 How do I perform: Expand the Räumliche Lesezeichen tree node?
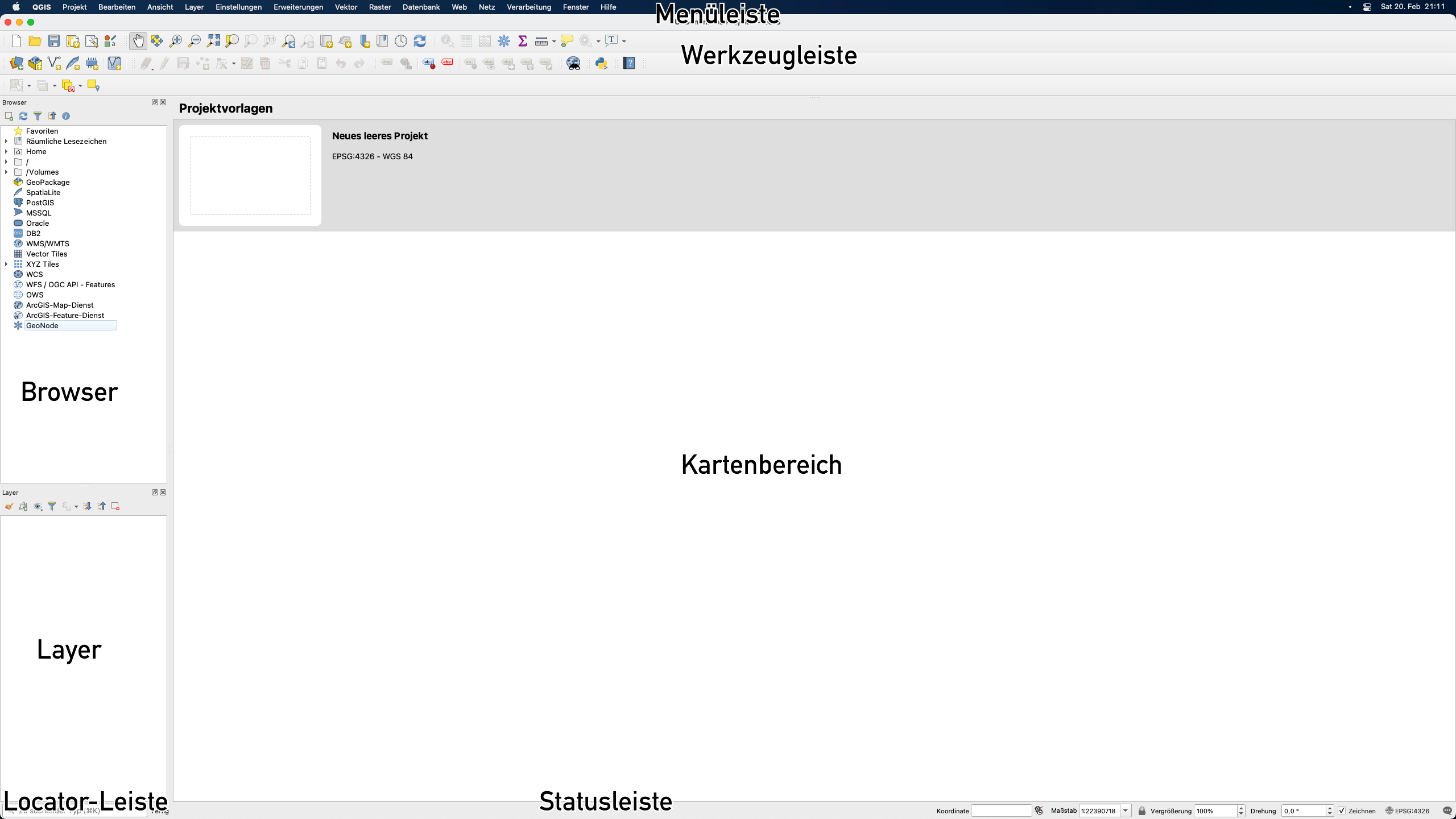pos(6,141)
